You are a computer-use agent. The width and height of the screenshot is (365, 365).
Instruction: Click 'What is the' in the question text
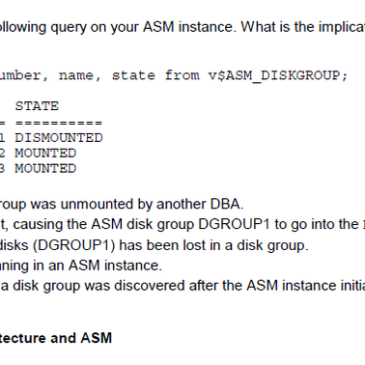pyautogui.click(x=278, y=27)
